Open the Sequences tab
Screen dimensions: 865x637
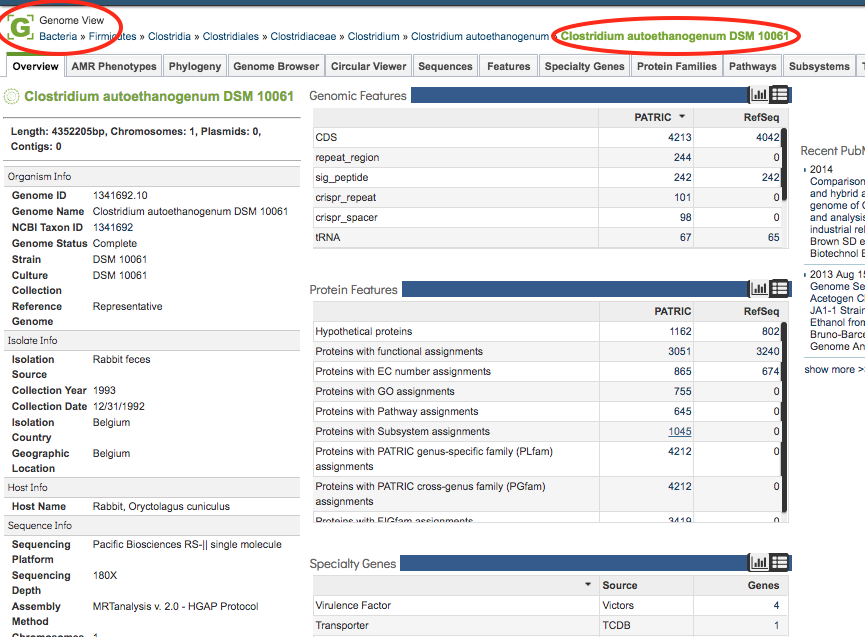445,66
